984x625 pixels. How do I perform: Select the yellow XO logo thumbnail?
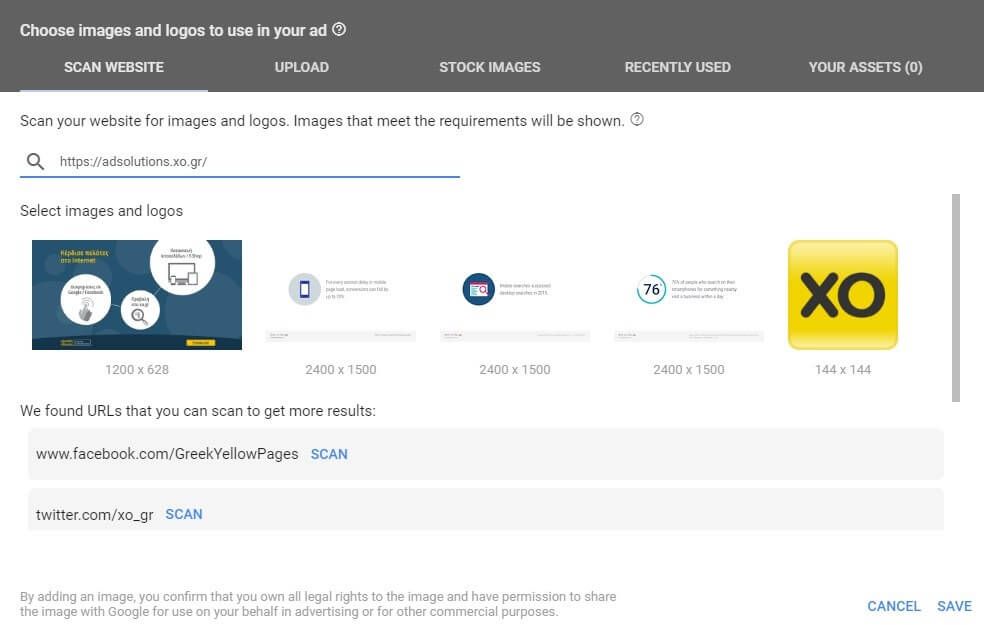point(843,295)
